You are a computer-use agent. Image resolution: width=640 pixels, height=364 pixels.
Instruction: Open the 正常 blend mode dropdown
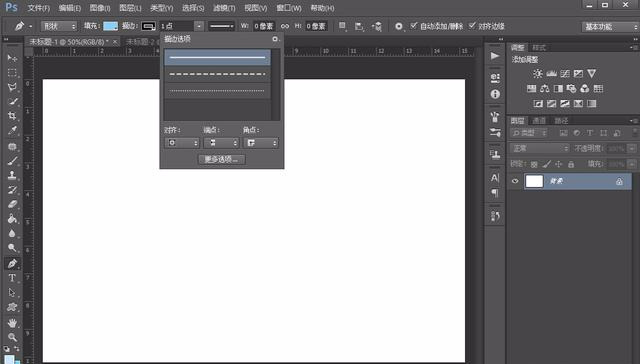point(539,149)
